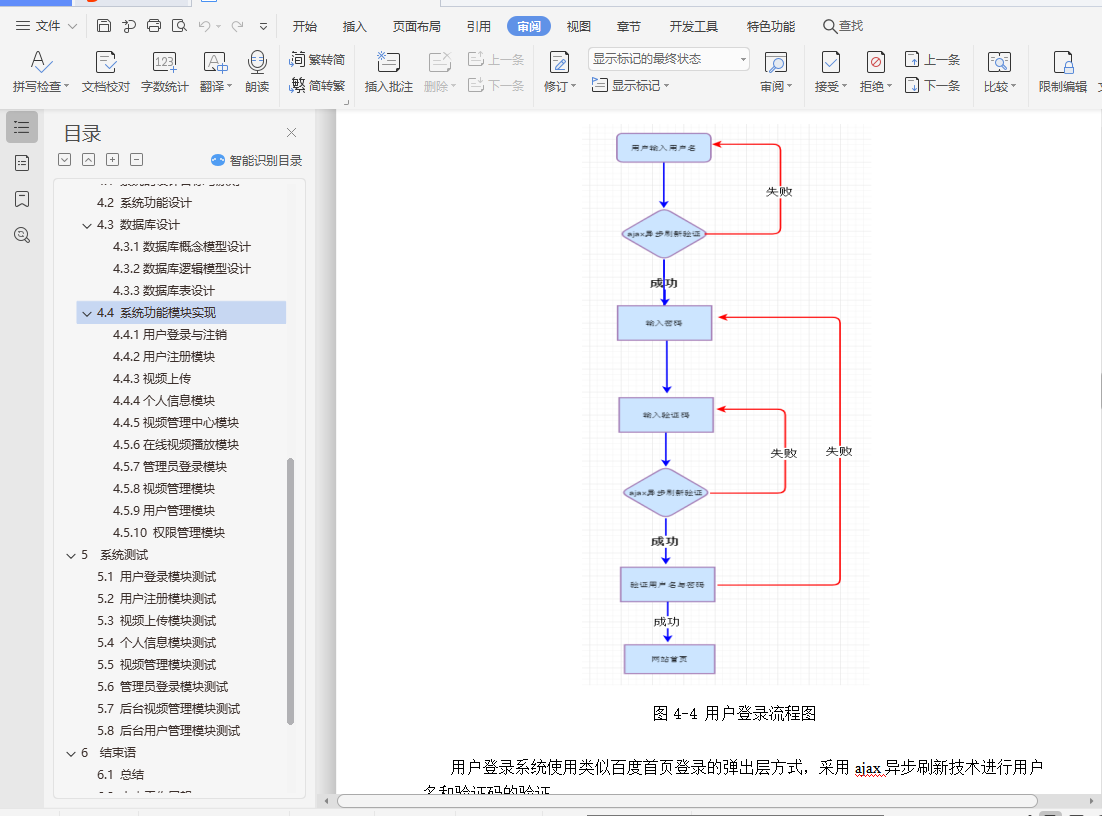Open the 显示标记 dropdown menu
Image resolution: width=1102 pixels, height=816 pixels.
pos(630,86)
